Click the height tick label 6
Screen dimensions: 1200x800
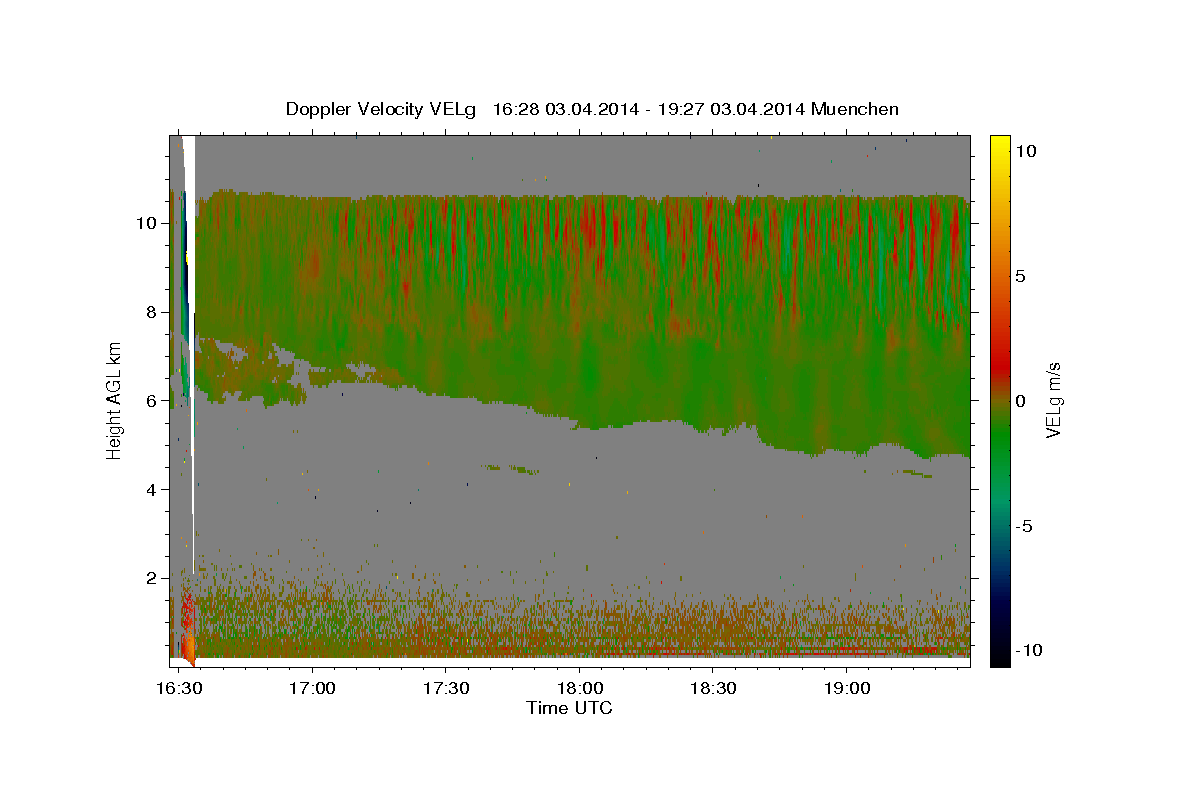(153, 401)
